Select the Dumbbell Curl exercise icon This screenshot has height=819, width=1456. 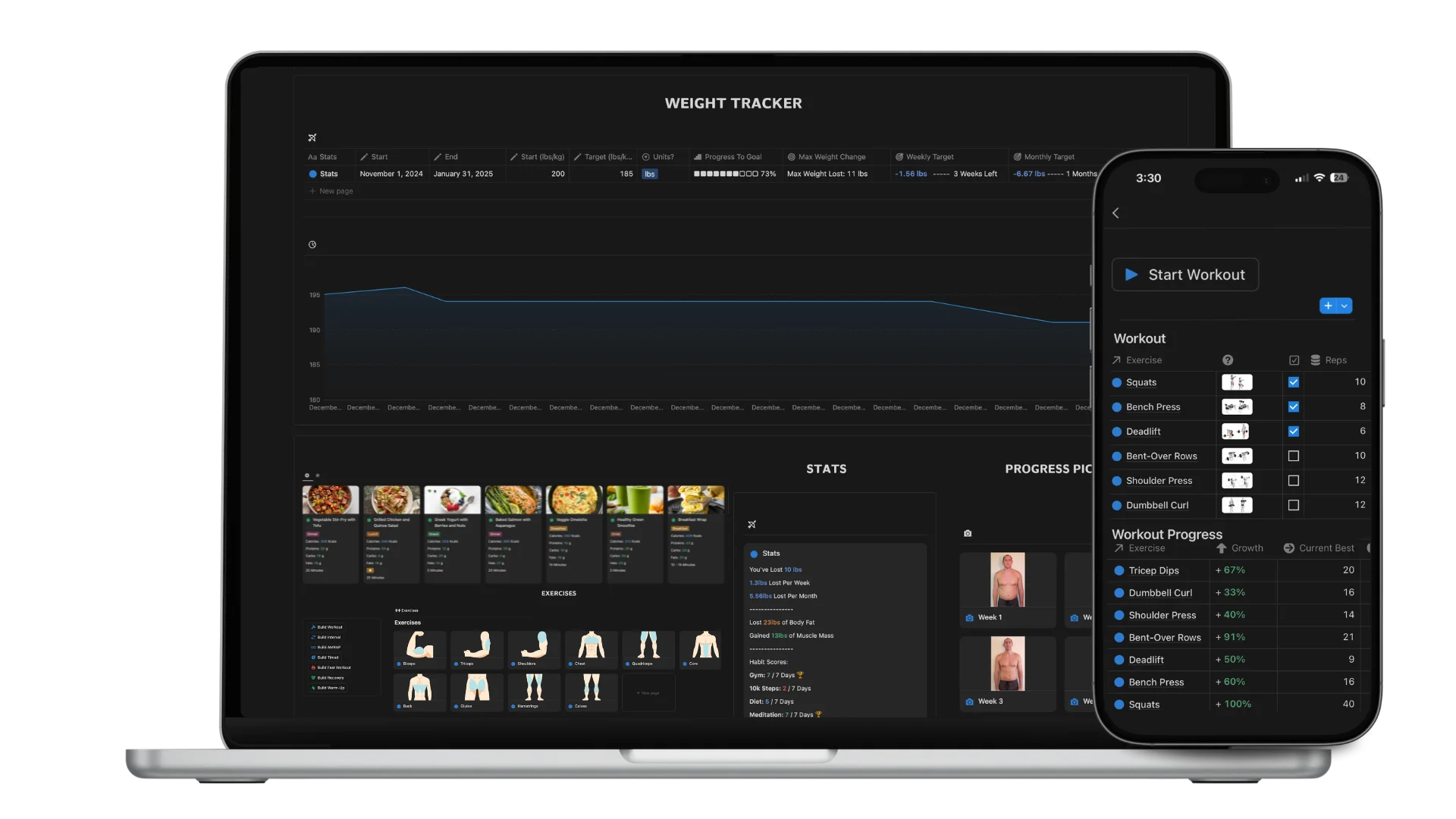point(1237,505)
